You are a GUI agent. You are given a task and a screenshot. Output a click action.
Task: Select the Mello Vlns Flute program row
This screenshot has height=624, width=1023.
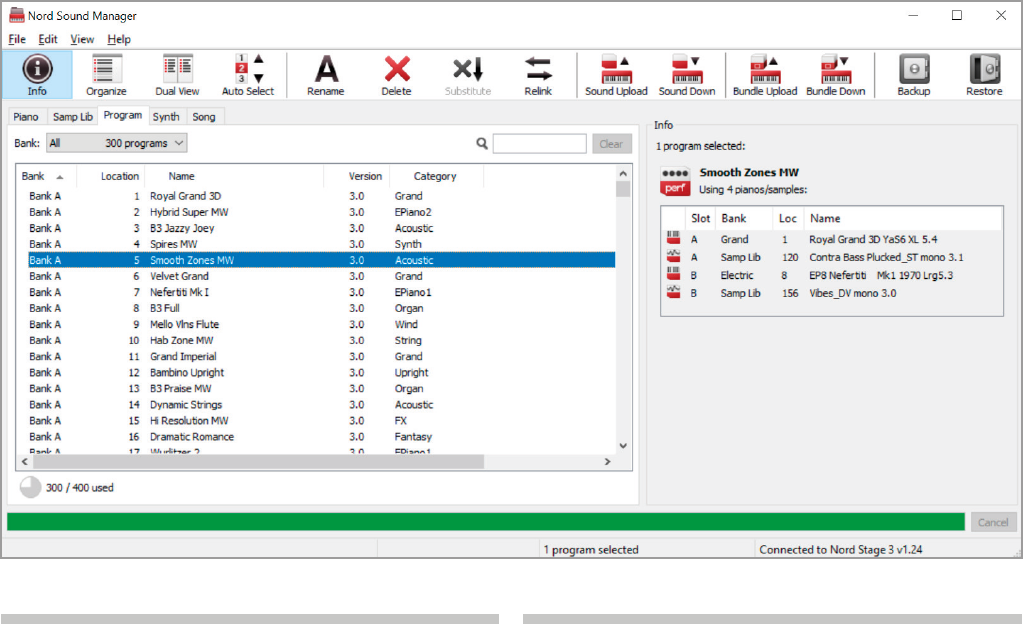(x=321, y=324)
